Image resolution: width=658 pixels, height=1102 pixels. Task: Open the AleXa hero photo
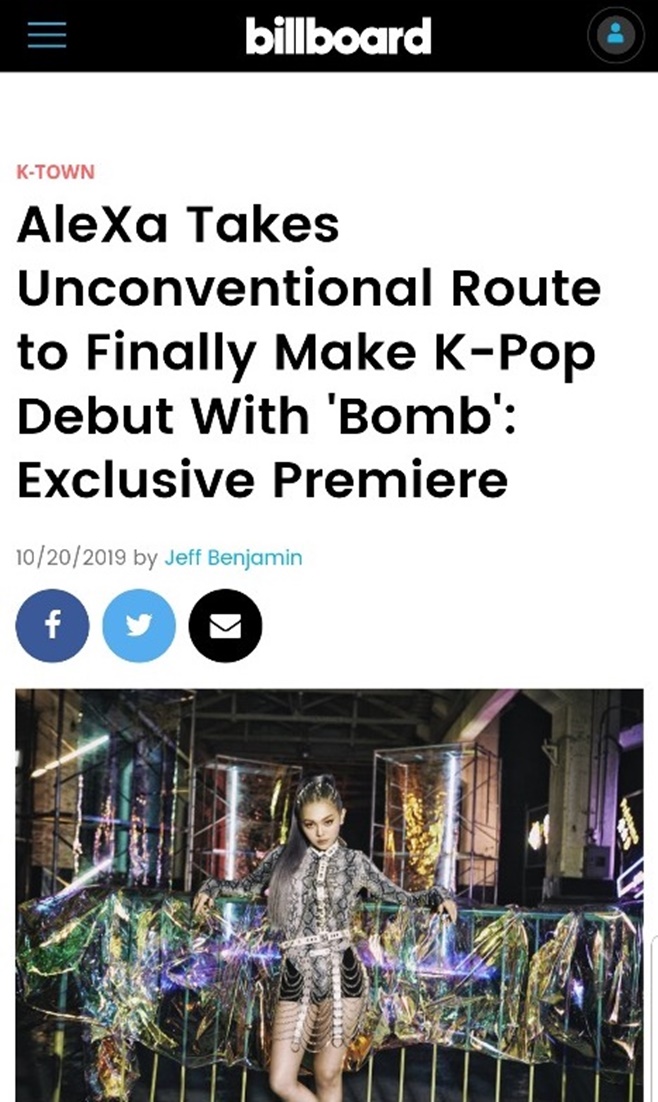(330, 895)
